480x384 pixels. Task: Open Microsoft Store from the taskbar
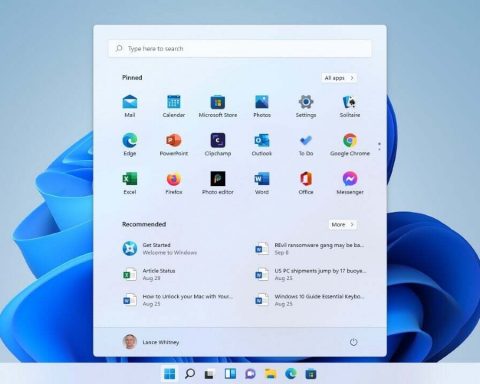point(311,374)
